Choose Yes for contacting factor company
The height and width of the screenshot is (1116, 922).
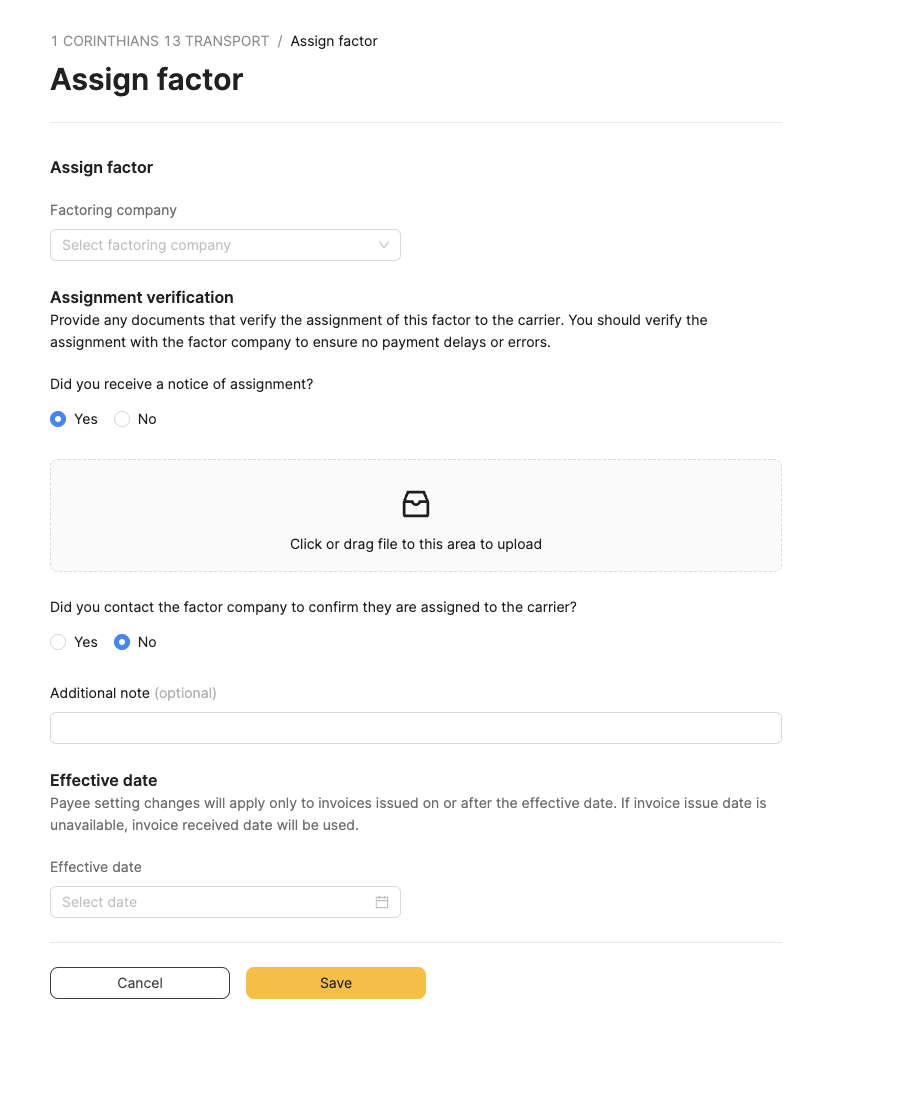[58, 642]
